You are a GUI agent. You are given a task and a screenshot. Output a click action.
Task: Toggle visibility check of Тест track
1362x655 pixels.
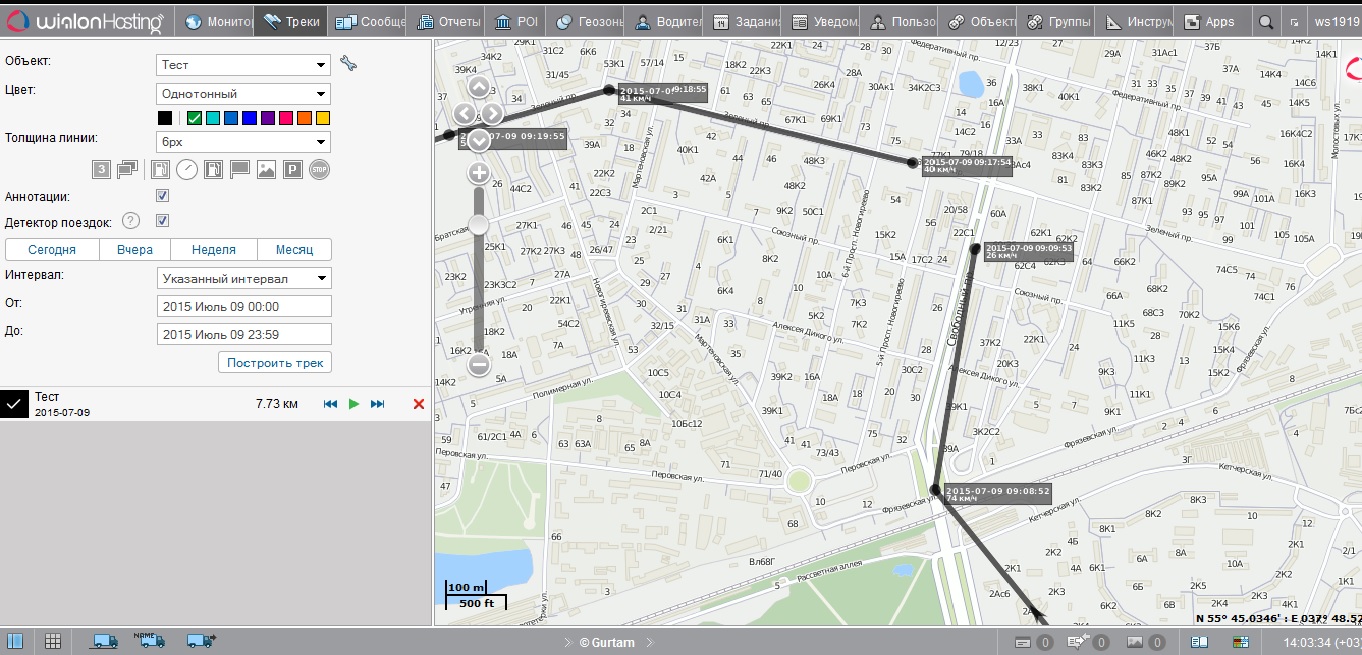click(x=14, y=404)
